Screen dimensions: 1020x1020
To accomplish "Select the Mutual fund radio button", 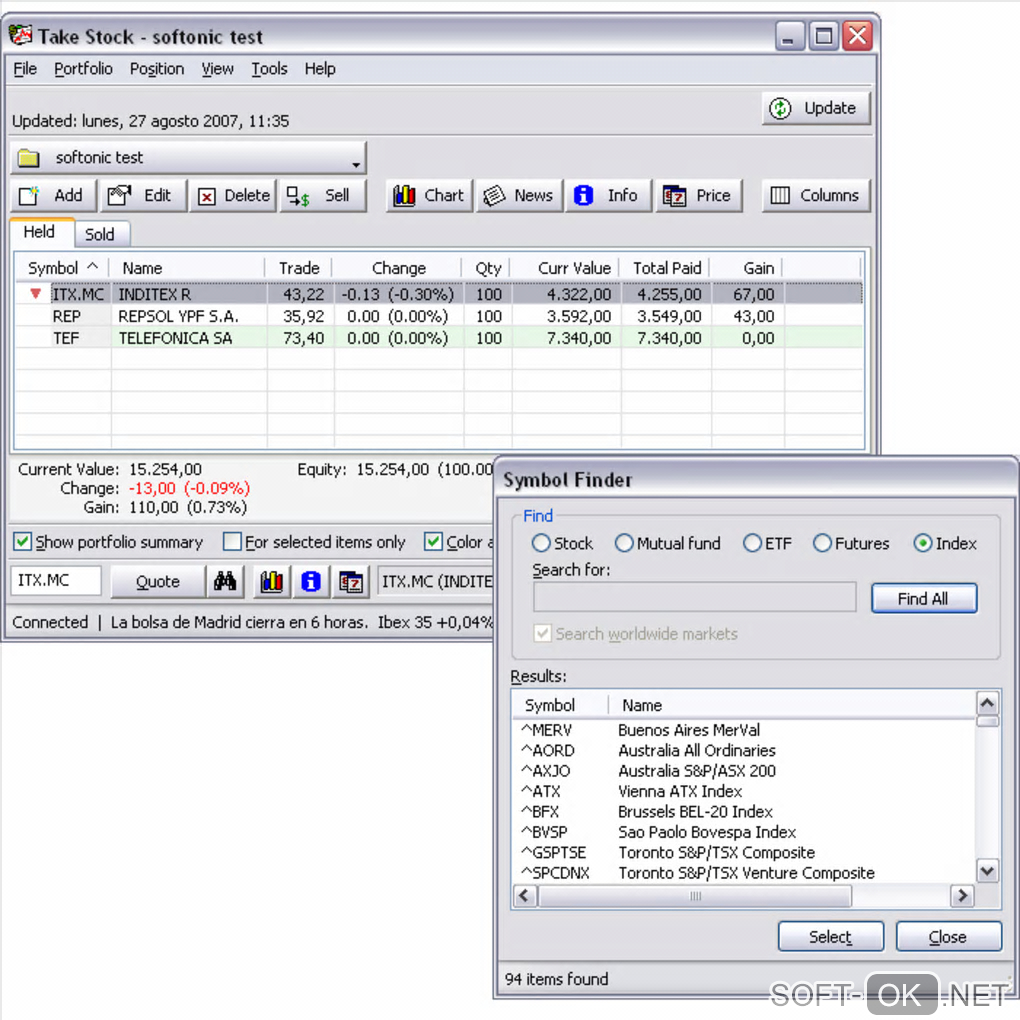I will 624,543.
